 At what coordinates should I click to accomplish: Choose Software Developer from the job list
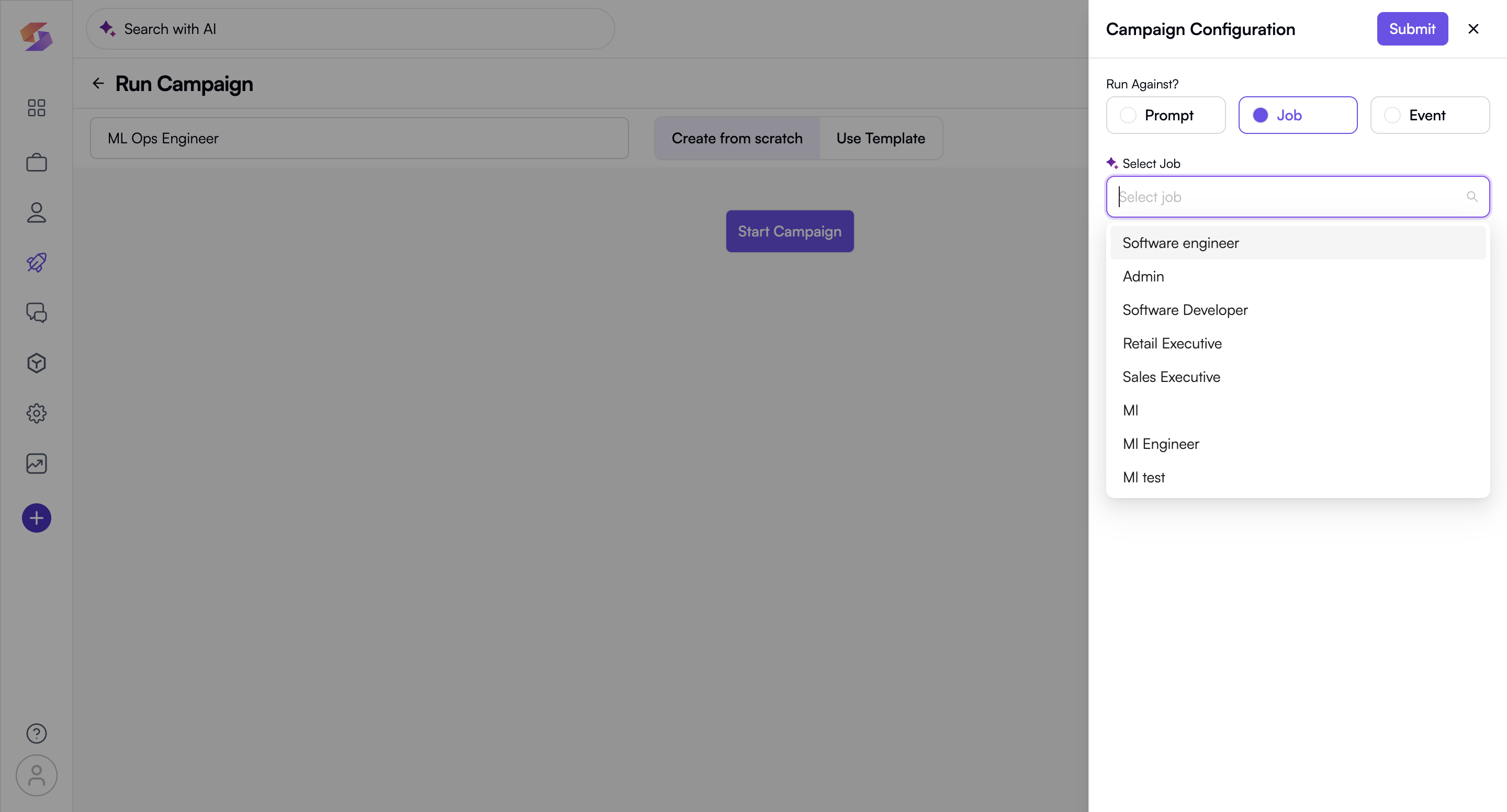(1298, 310)
